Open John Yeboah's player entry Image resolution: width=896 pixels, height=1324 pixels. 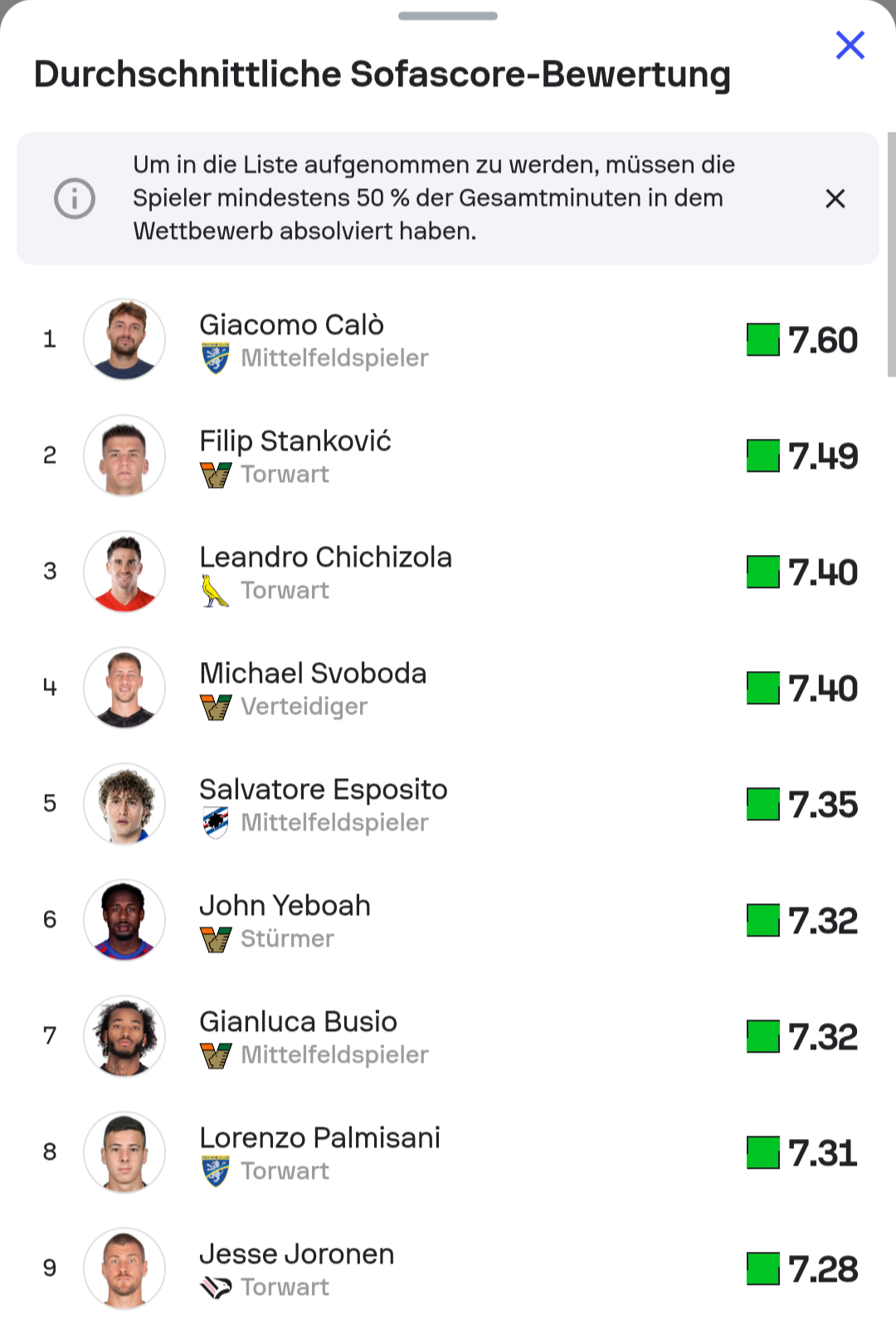285,905
